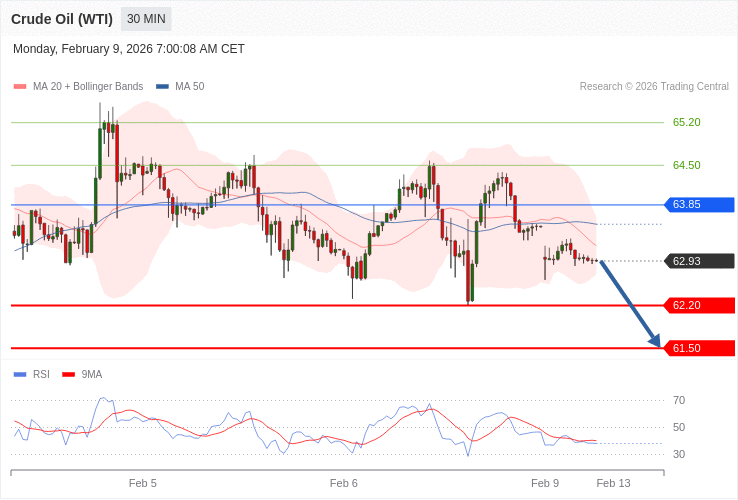This screenshot has width=738, height=500.
Task: Select the red 62.20 support price tag
Action: point(699,305)
